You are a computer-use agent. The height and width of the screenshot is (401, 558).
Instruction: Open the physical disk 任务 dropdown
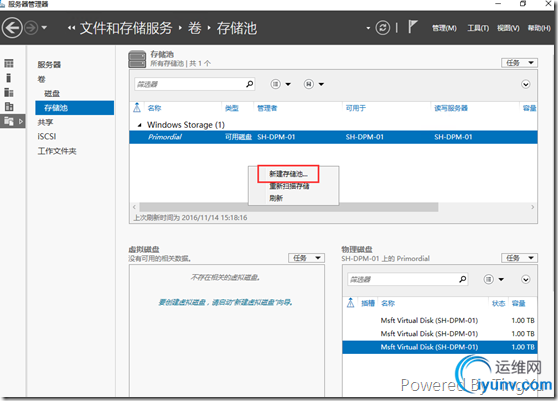519,258
